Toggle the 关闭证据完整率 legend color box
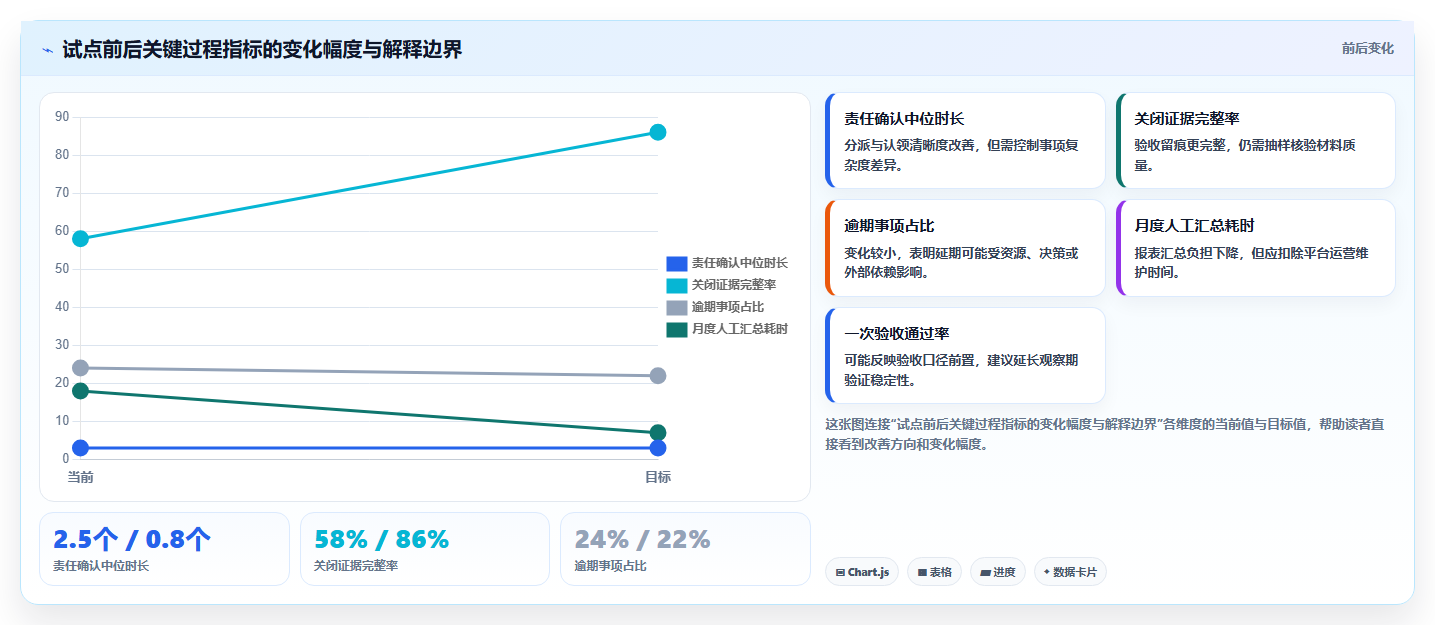1435x625 pixels. 677,285
